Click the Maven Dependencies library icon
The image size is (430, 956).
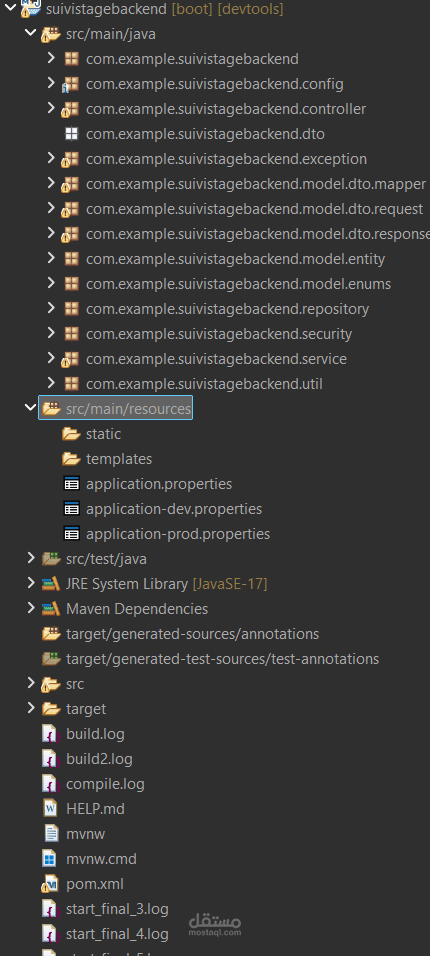(x=51, y=609)
